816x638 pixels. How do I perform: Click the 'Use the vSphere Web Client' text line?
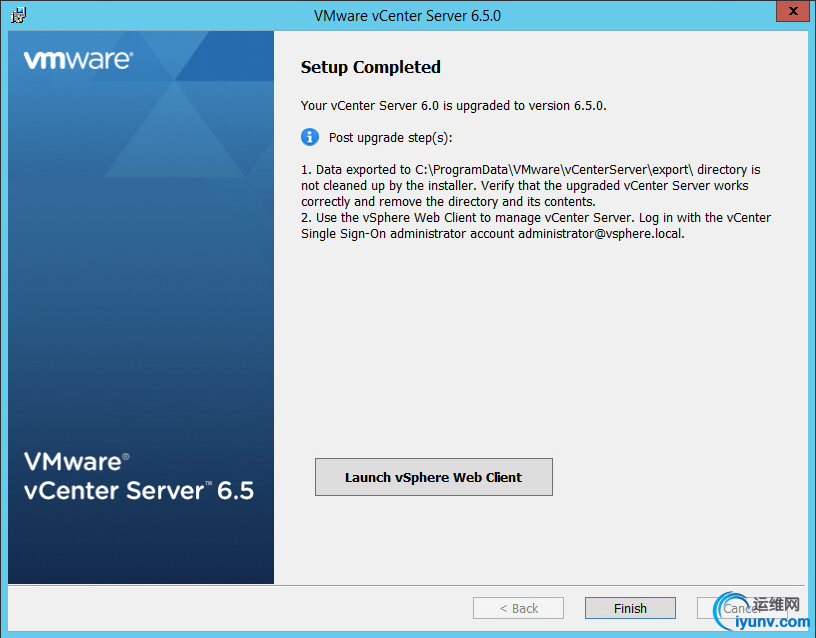tap(536, 218)
